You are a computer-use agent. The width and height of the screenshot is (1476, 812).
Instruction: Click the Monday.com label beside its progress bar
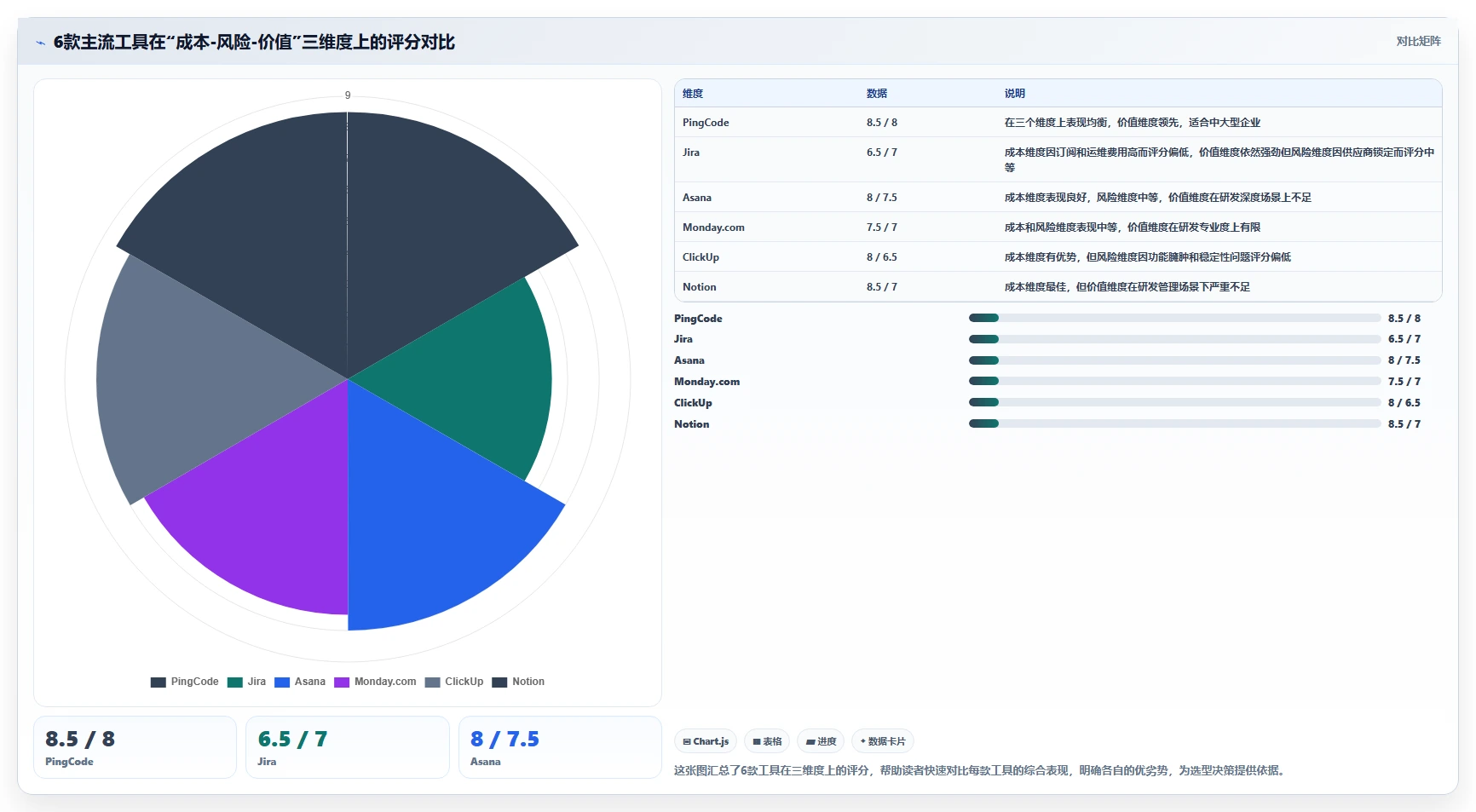(707, 382)
